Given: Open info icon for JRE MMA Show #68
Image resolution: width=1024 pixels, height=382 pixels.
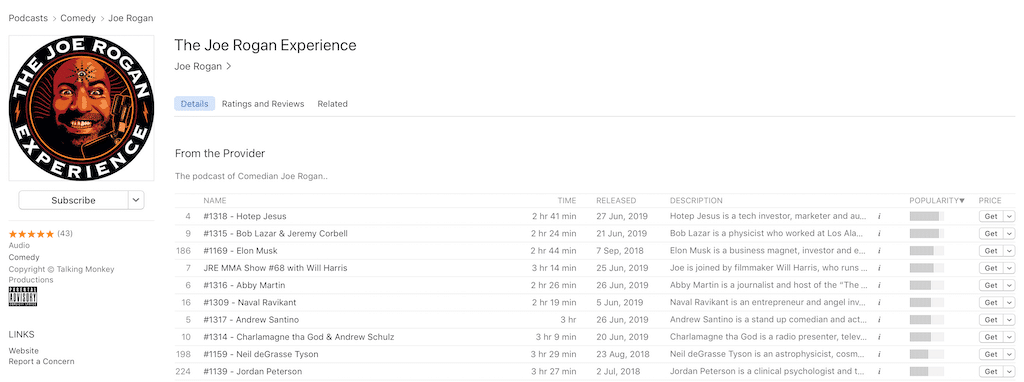Looking at the screenshot, I should tap(879, 268).
